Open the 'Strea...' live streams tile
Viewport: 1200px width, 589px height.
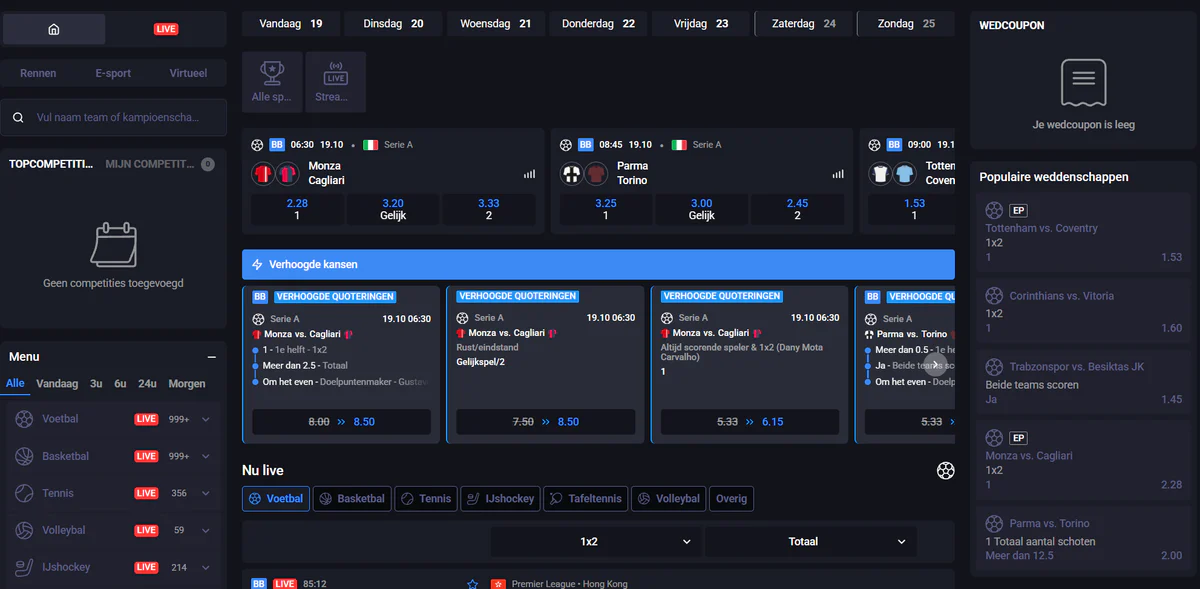point(335,82)
